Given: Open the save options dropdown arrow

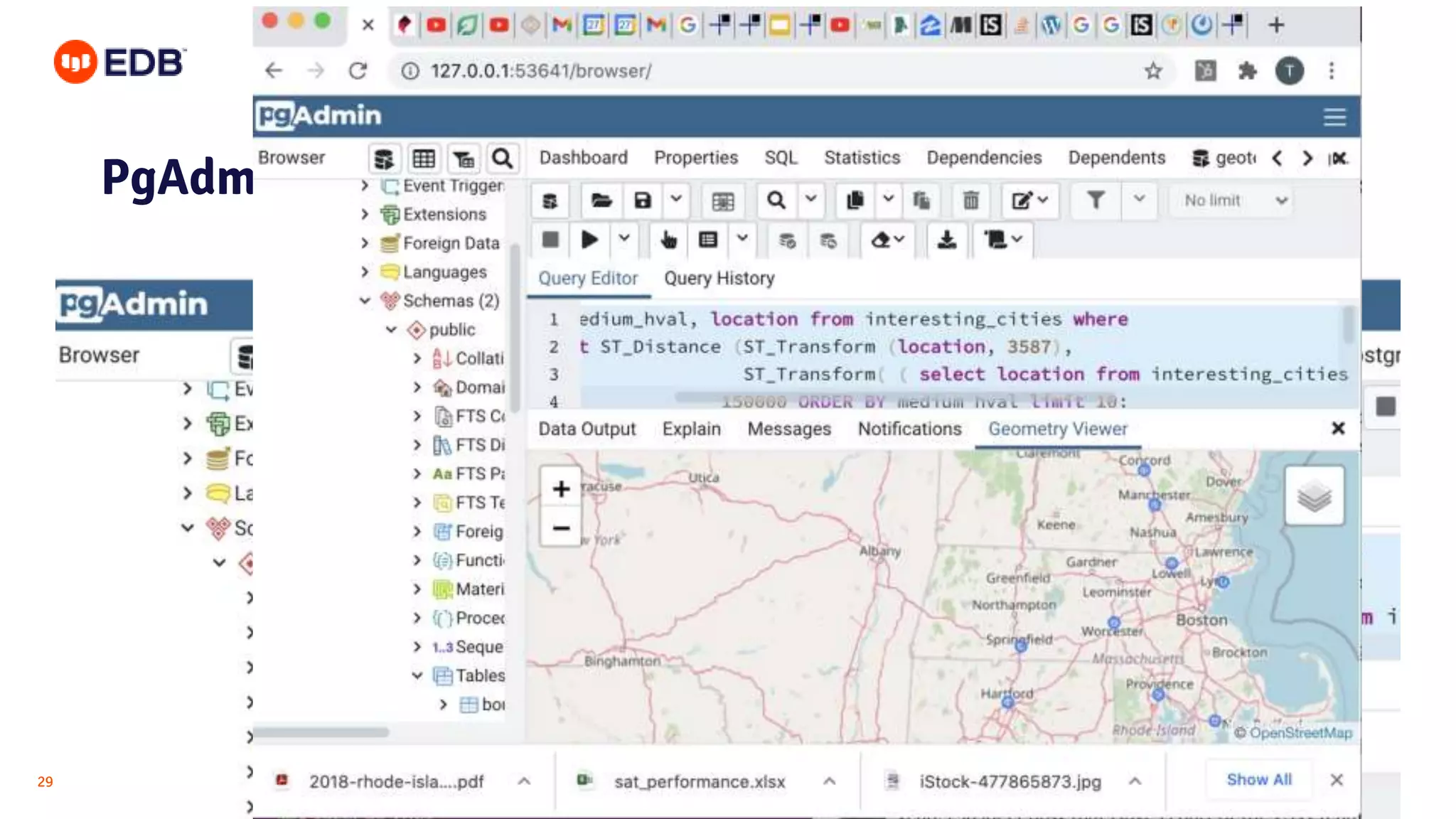Looking at the screenshot, I should pyautogui.click(x=676, y=200).
